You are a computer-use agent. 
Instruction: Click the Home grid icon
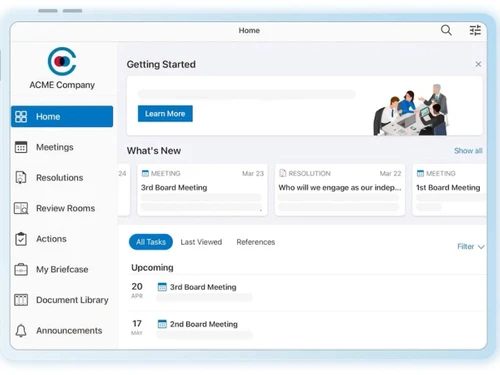pos(21,117)
